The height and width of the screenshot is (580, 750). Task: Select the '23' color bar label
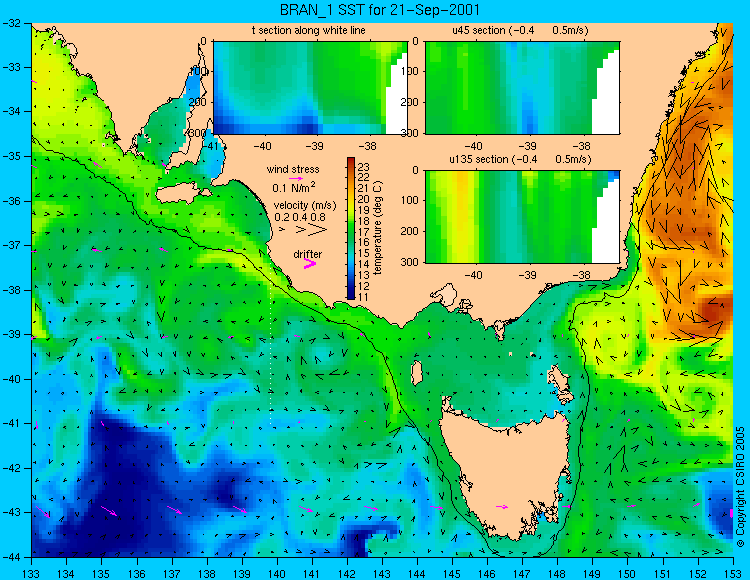click(x=364, y=167)
